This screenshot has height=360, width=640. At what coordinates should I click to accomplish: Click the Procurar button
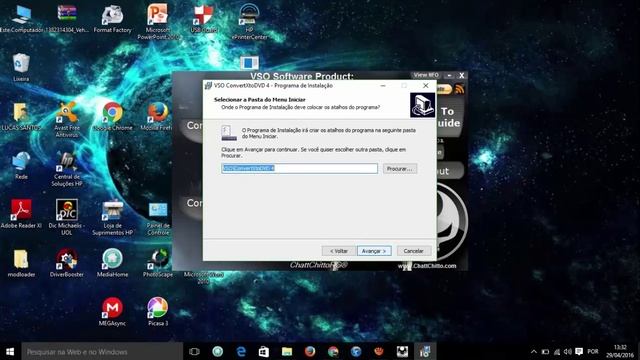click(x=400, y=169)
